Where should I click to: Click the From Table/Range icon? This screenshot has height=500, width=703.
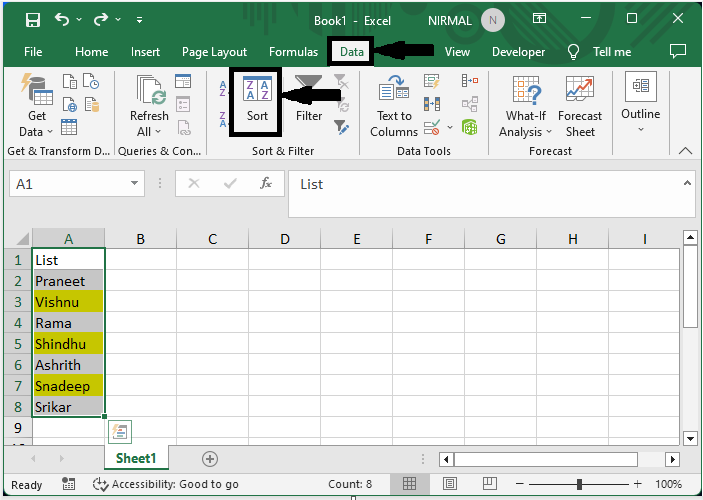pyautogui.click(x=69, y=127)
